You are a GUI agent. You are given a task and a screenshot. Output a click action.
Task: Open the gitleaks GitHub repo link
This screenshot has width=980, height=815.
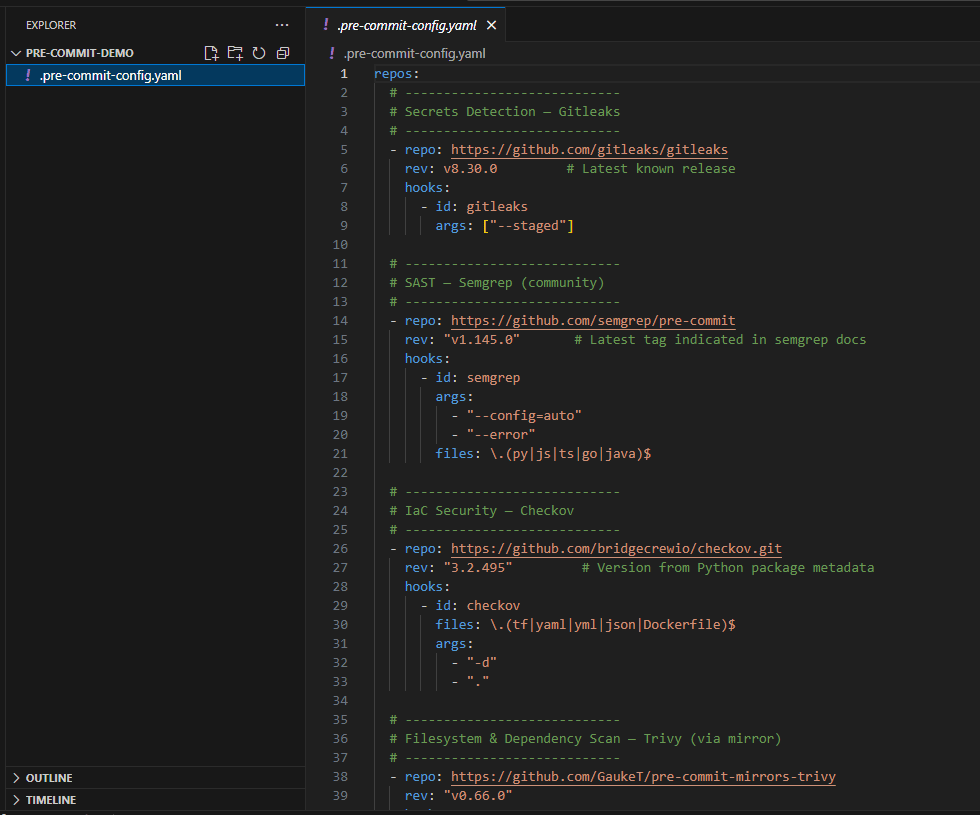[589, 149]
